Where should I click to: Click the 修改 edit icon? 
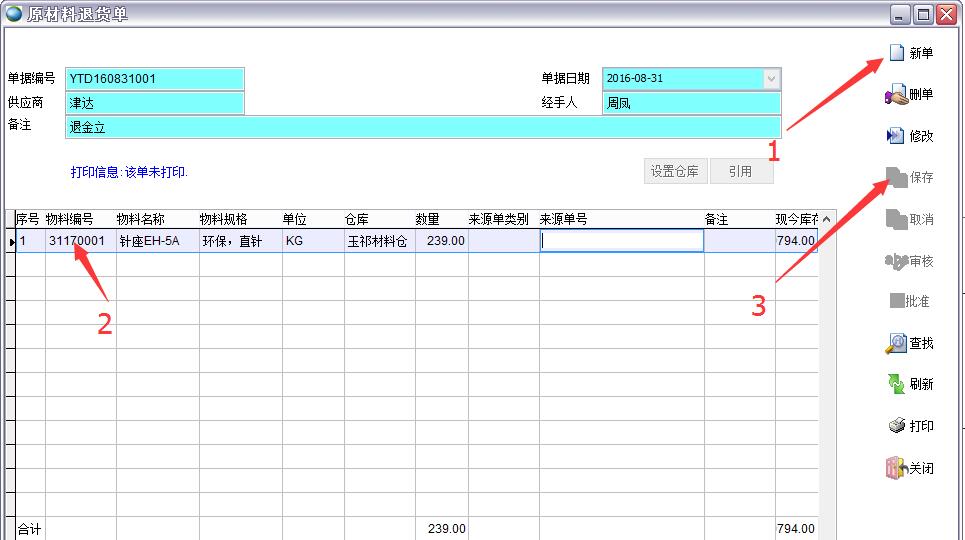pyautogui.click(x=896, y=136)
